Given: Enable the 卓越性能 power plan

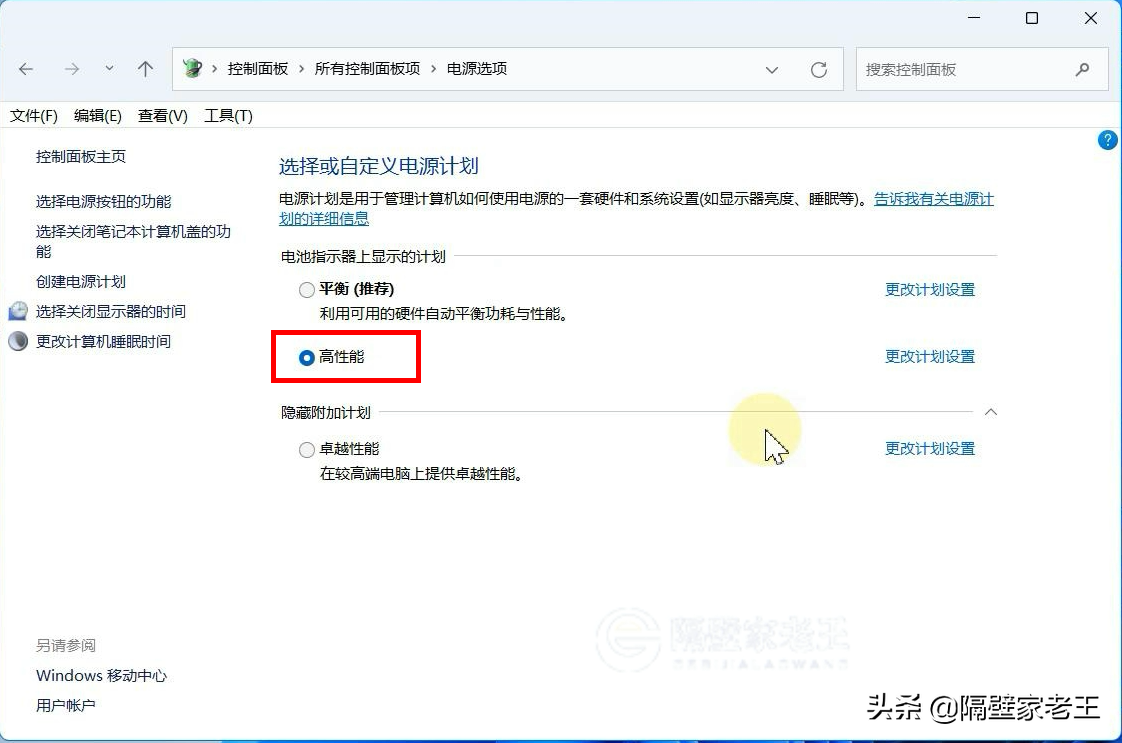Looking at the screenshot, I should click(x=306, y=449).
